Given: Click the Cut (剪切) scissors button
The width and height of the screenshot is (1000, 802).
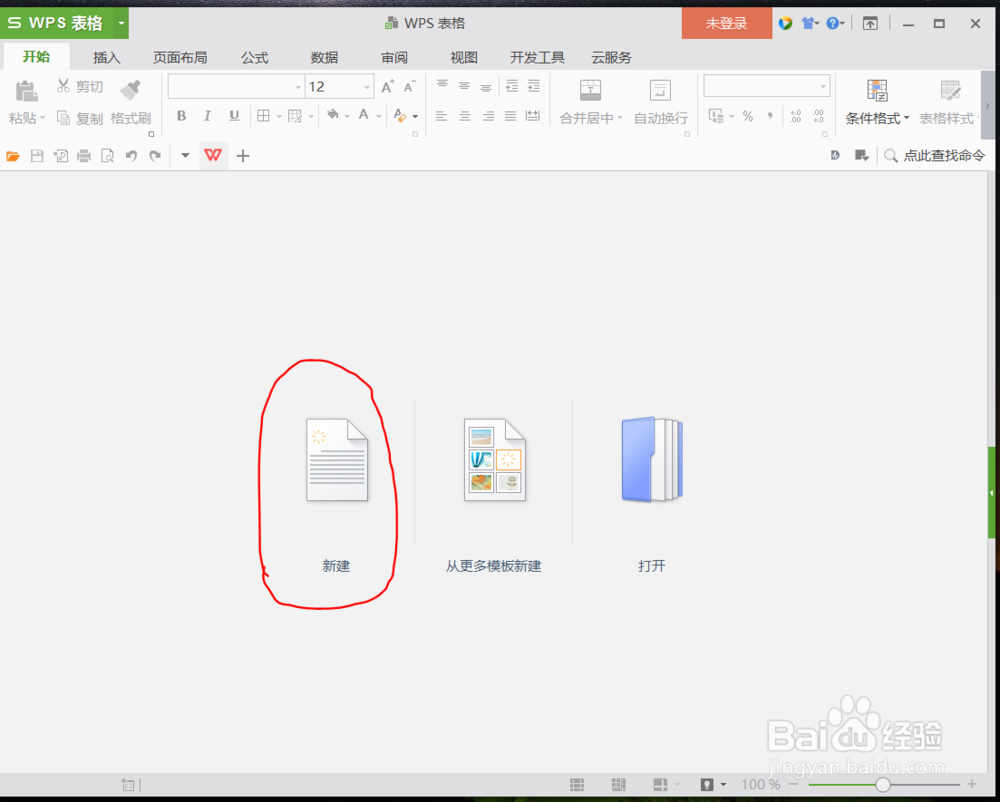Looking at the screenshot, I should [80, 86].
